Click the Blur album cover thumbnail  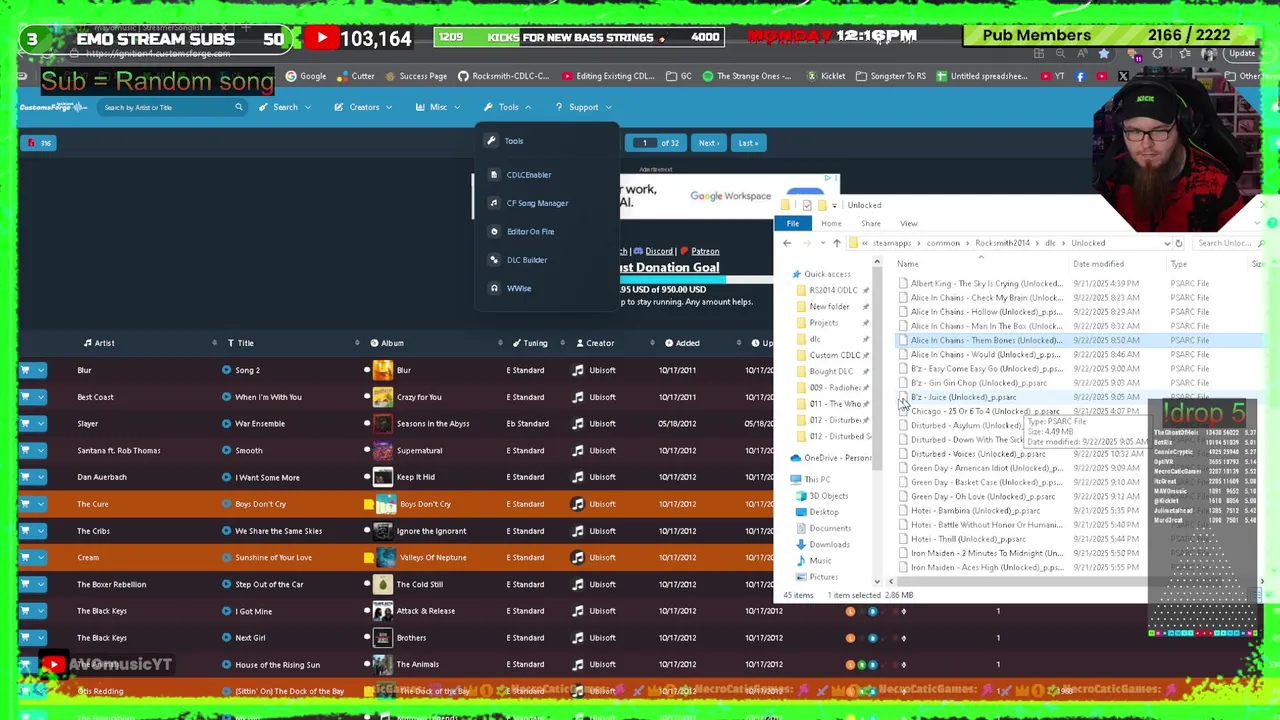(x=383, y=370)
